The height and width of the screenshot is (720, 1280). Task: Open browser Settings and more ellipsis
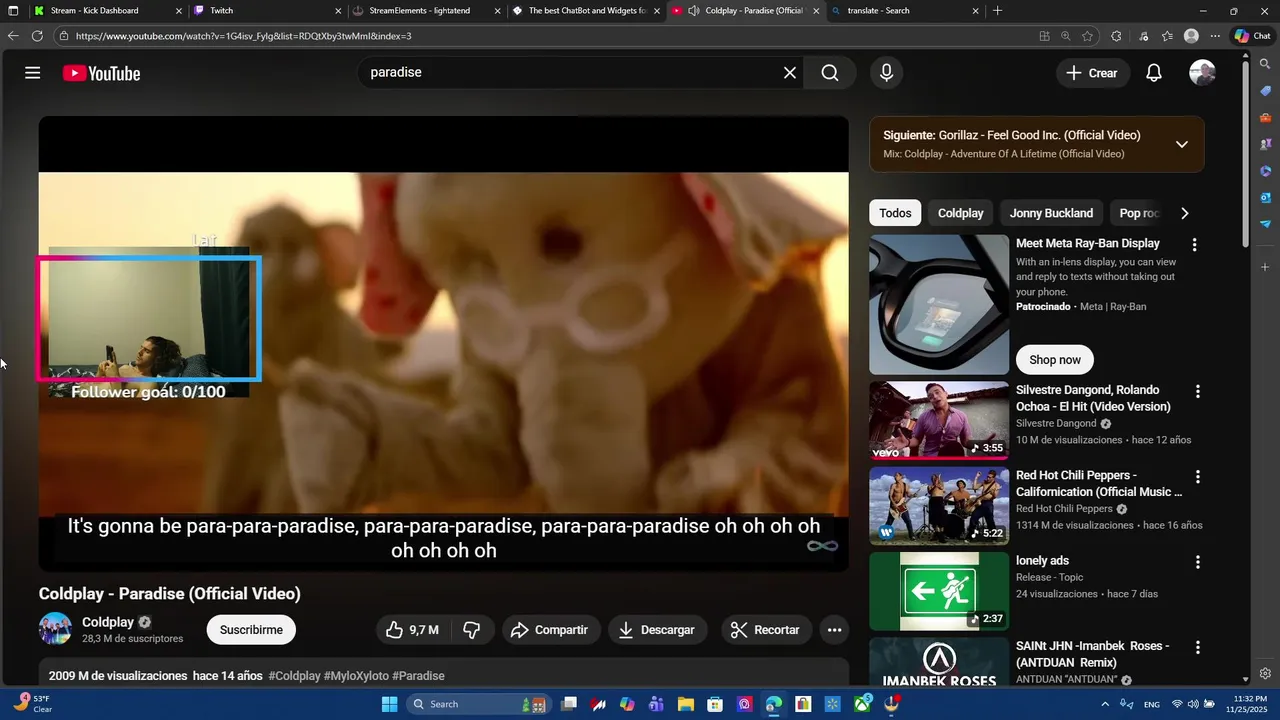[x=1215, y=36]
